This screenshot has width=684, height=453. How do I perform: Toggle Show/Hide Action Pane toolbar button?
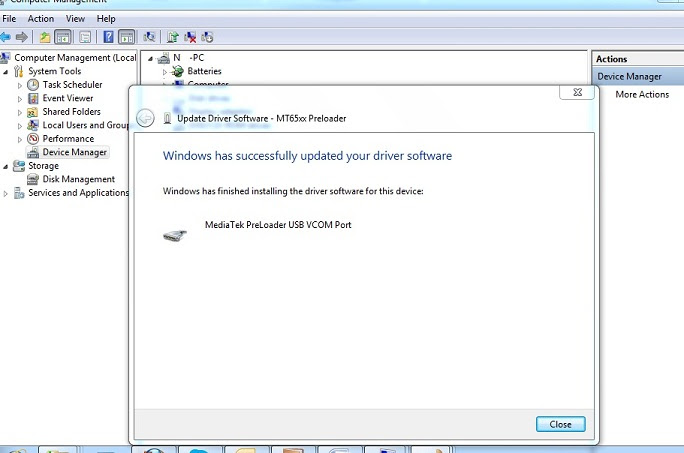coord(127,38)
